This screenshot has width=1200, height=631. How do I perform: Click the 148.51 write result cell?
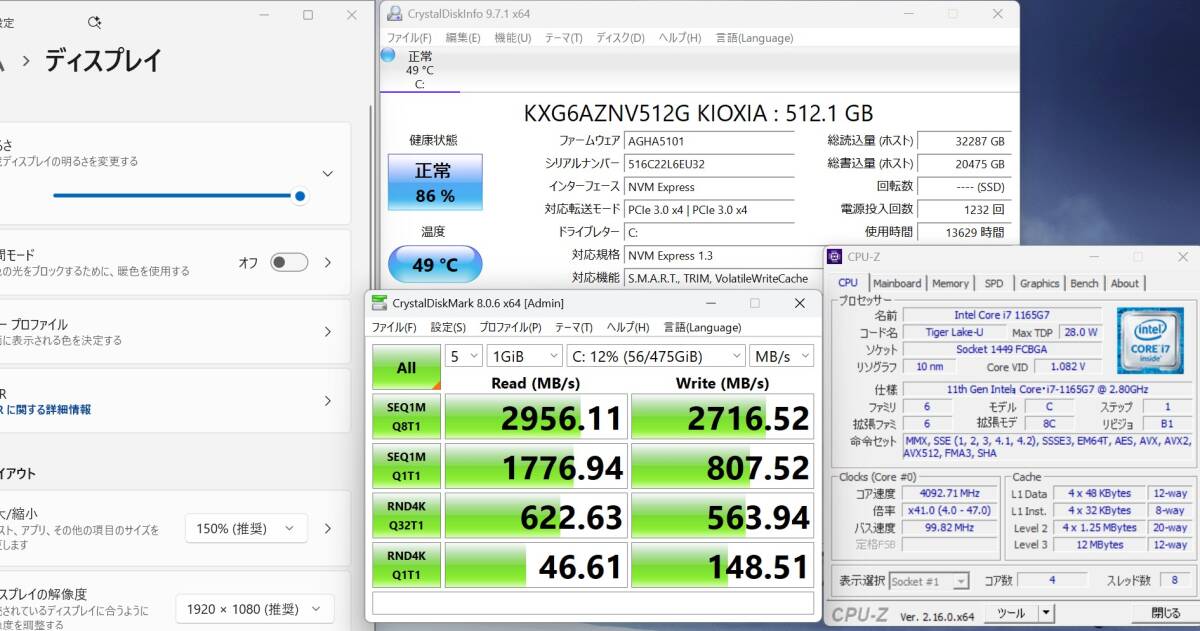point(722,564)
